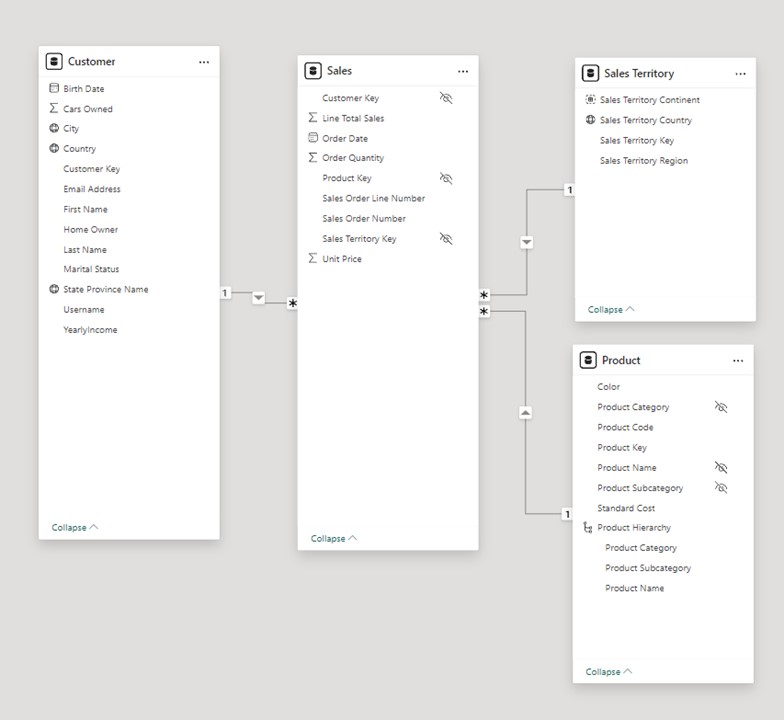This screenshot has width=784, height=720.
Task: Collapse the Sales Territory table card
Action: 611,310
